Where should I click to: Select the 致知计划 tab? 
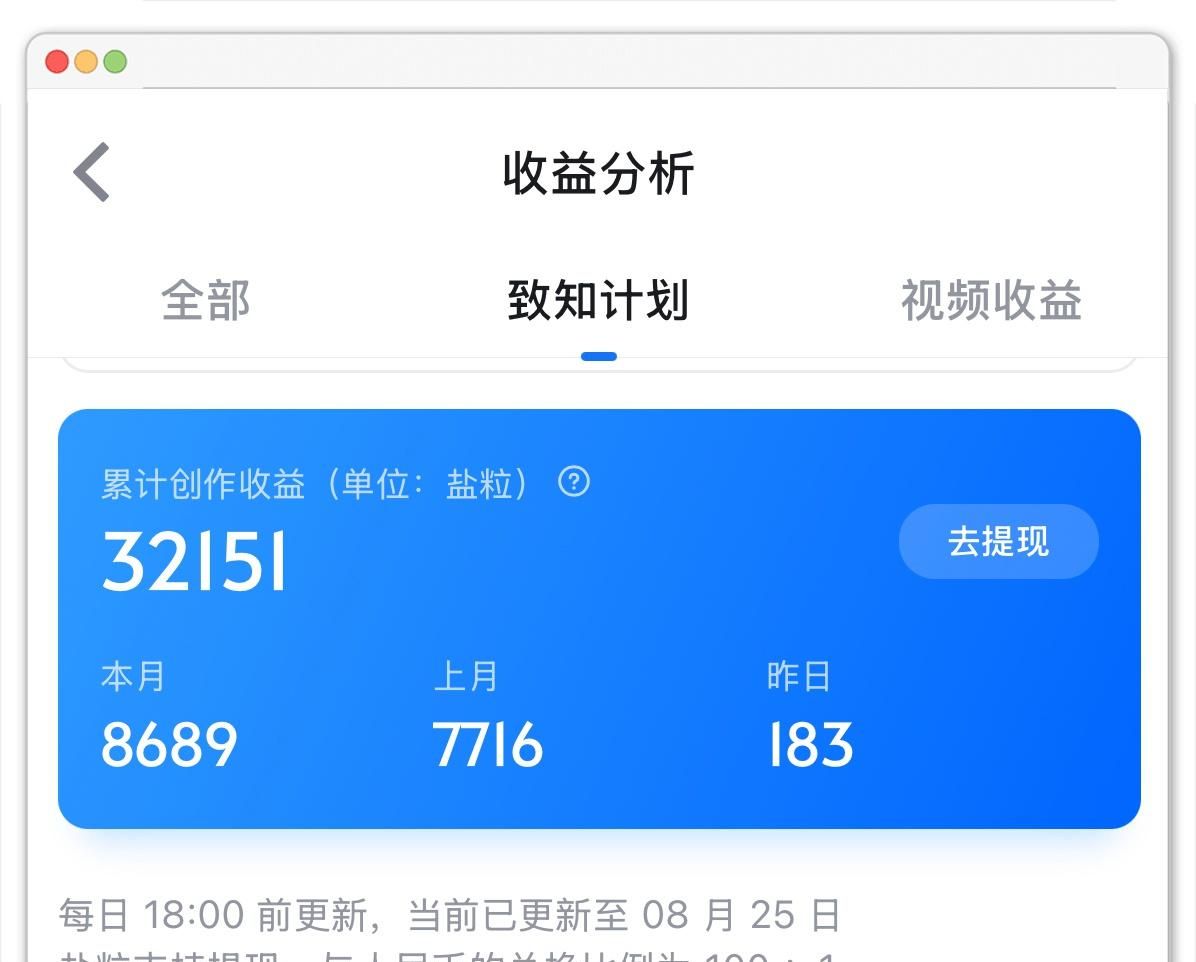(x=598, y=300)
